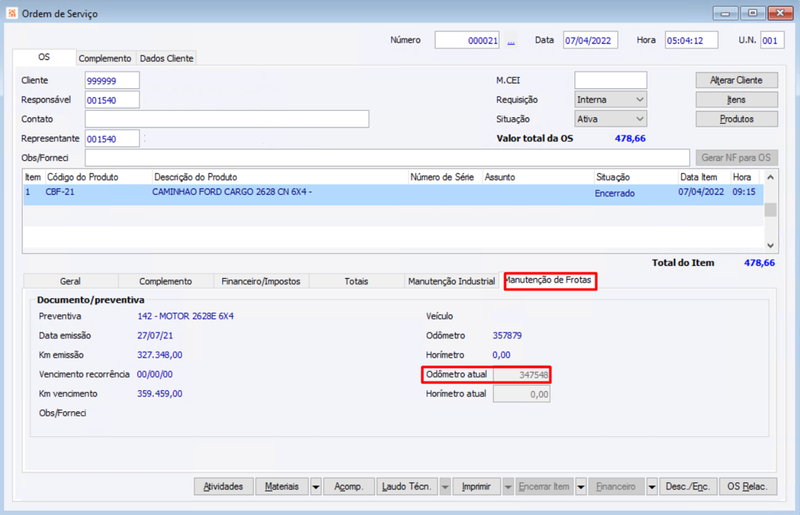Click the application icon in title bar
800x515 pixels.
pos(12,13)
